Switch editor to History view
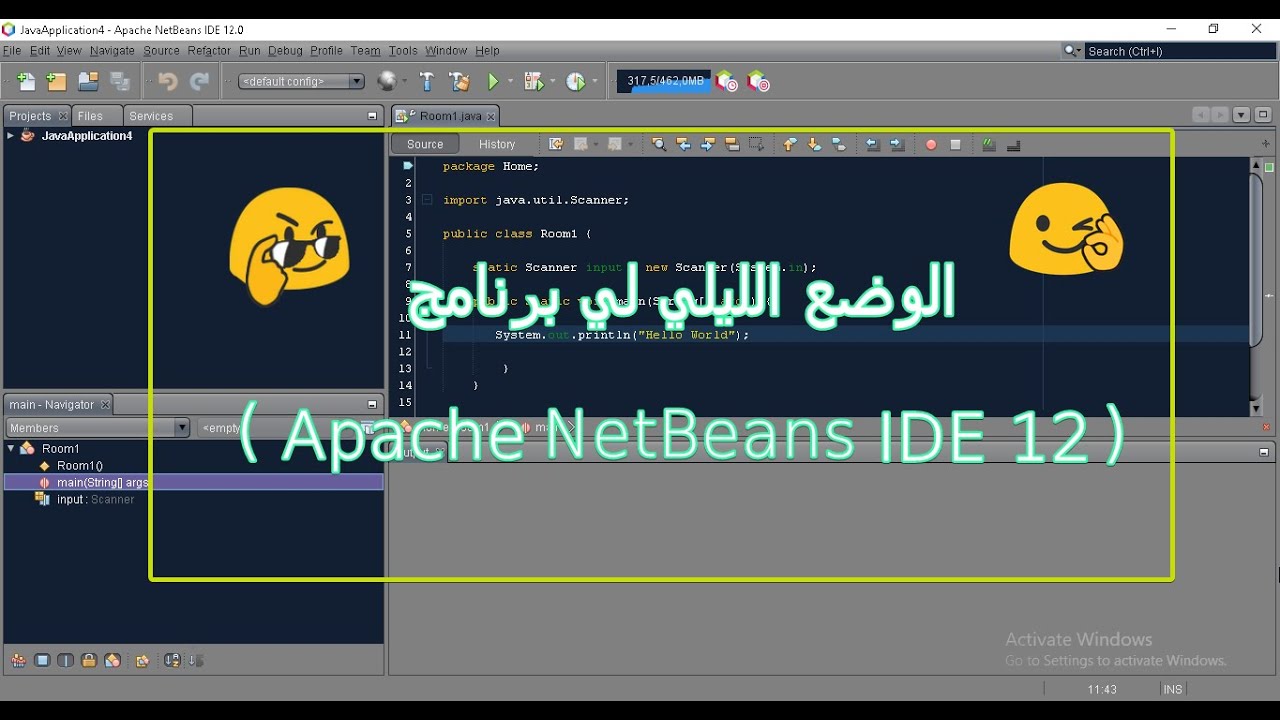The image size is (1280, 720). (497, 144)
